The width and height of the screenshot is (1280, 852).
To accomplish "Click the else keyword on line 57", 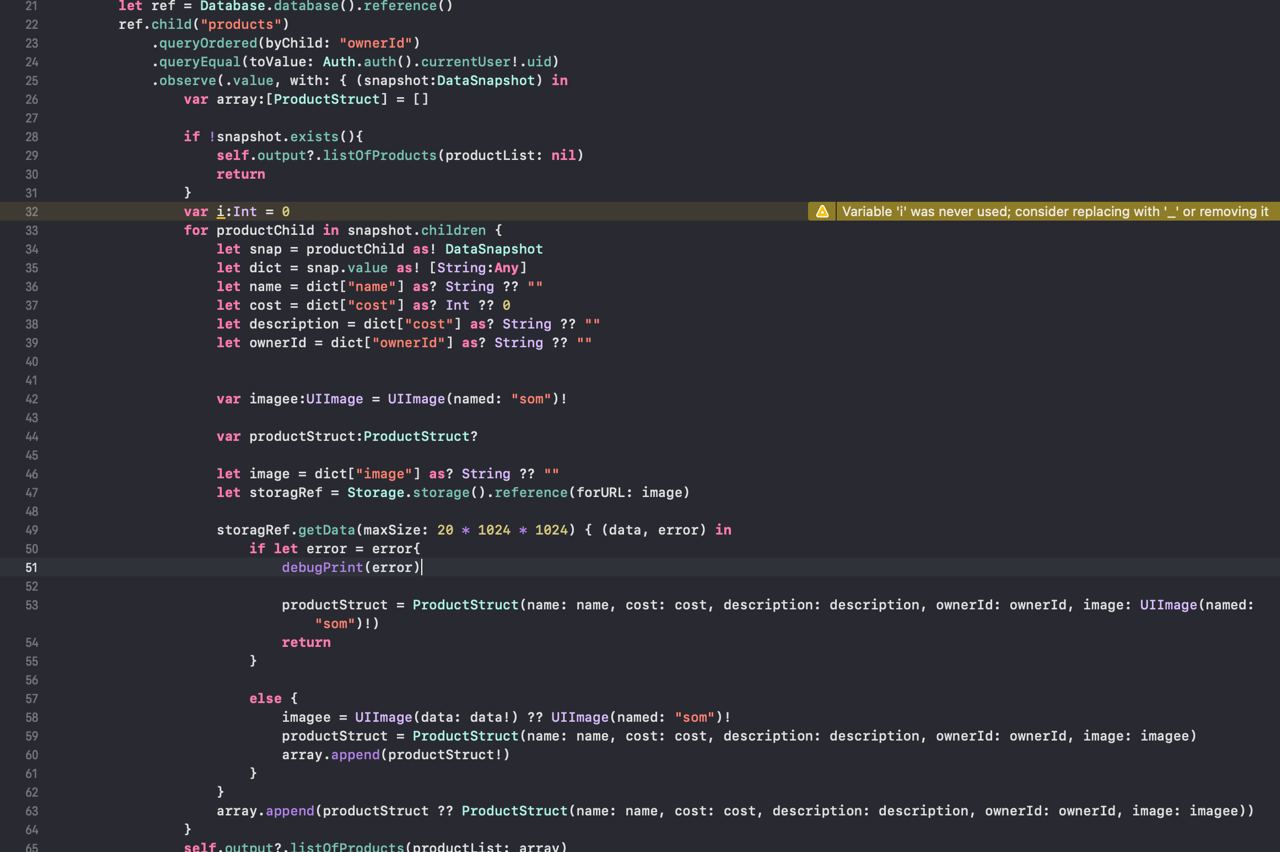I will click(x=266, y=698).
